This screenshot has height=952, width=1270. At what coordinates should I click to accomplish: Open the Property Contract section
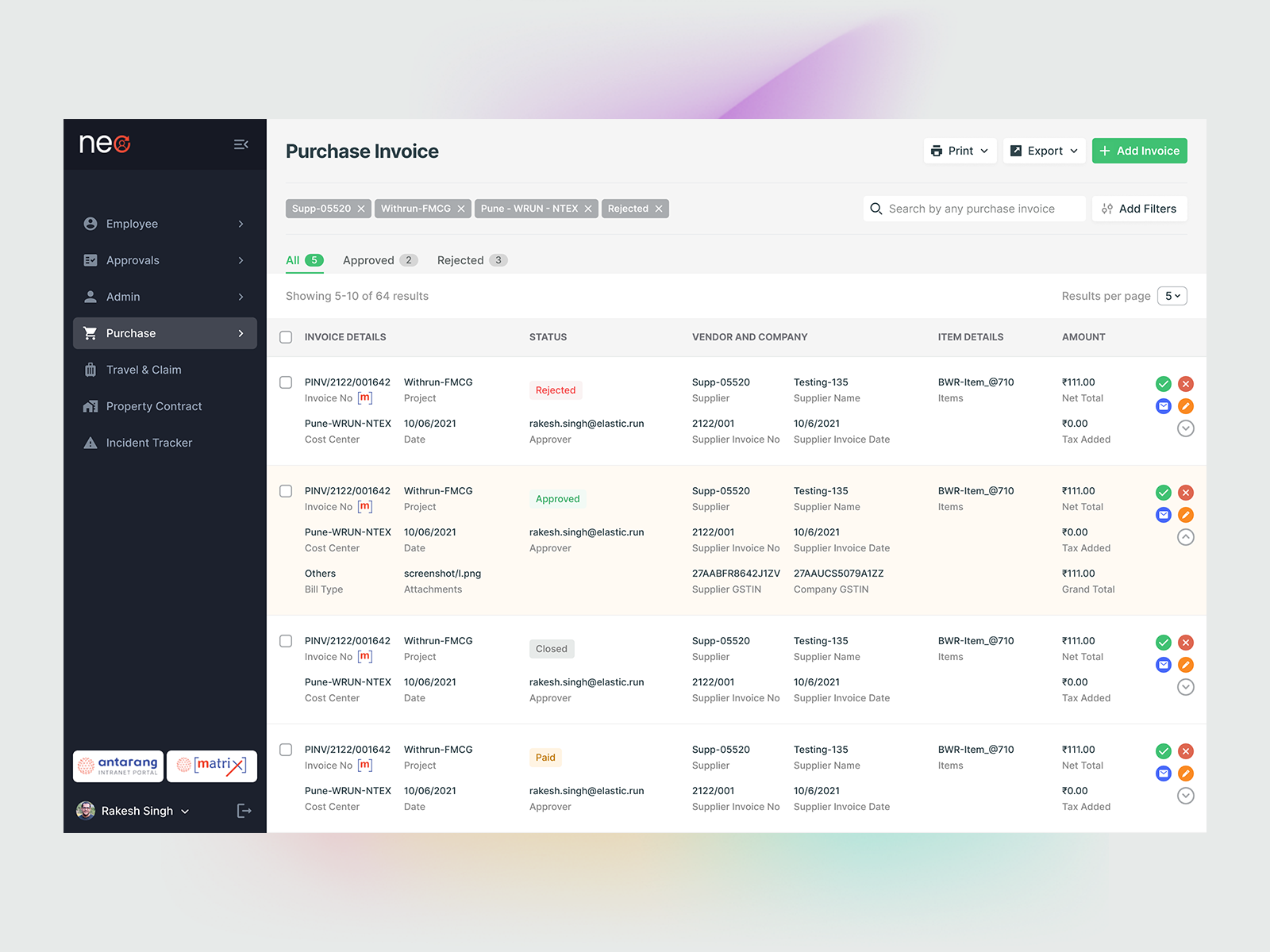pos(154,406)
